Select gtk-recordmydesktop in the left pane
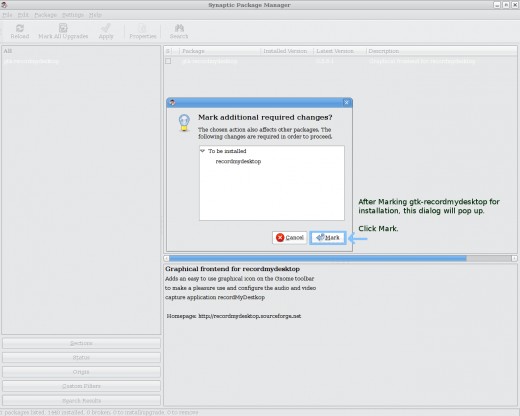This screenshot has height=416, width=520. pyautogui.click(x=31, y=61)
